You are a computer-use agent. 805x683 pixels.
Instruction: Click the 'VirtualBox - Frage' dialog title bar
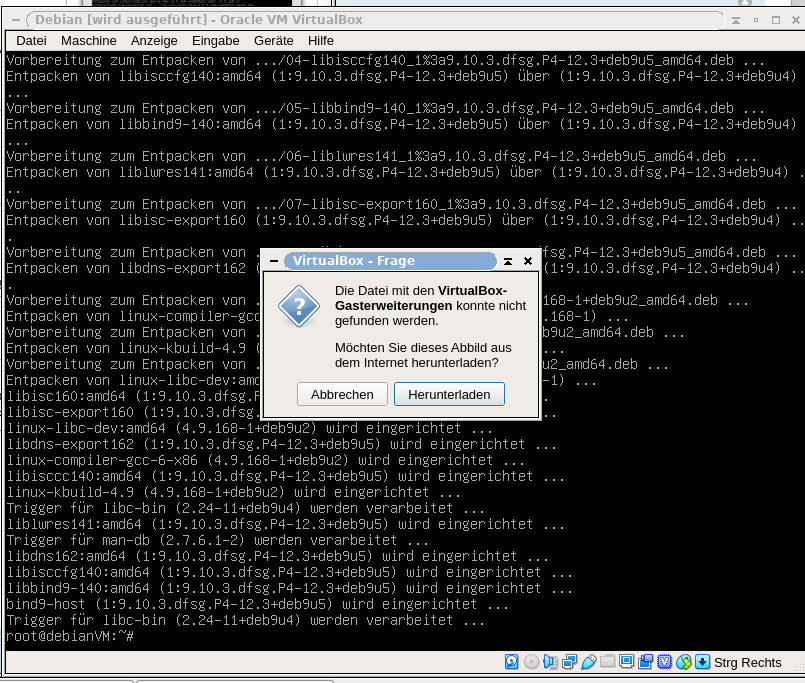pyautogui.click(x=390, y=261)
